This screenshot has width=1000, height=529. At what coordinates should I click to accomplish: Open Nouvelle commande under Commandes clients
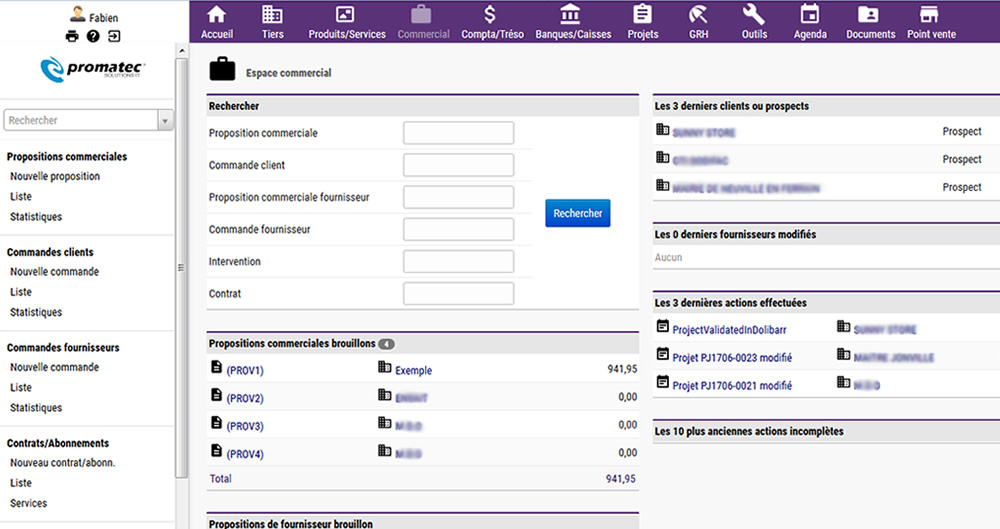coord(55,272)
